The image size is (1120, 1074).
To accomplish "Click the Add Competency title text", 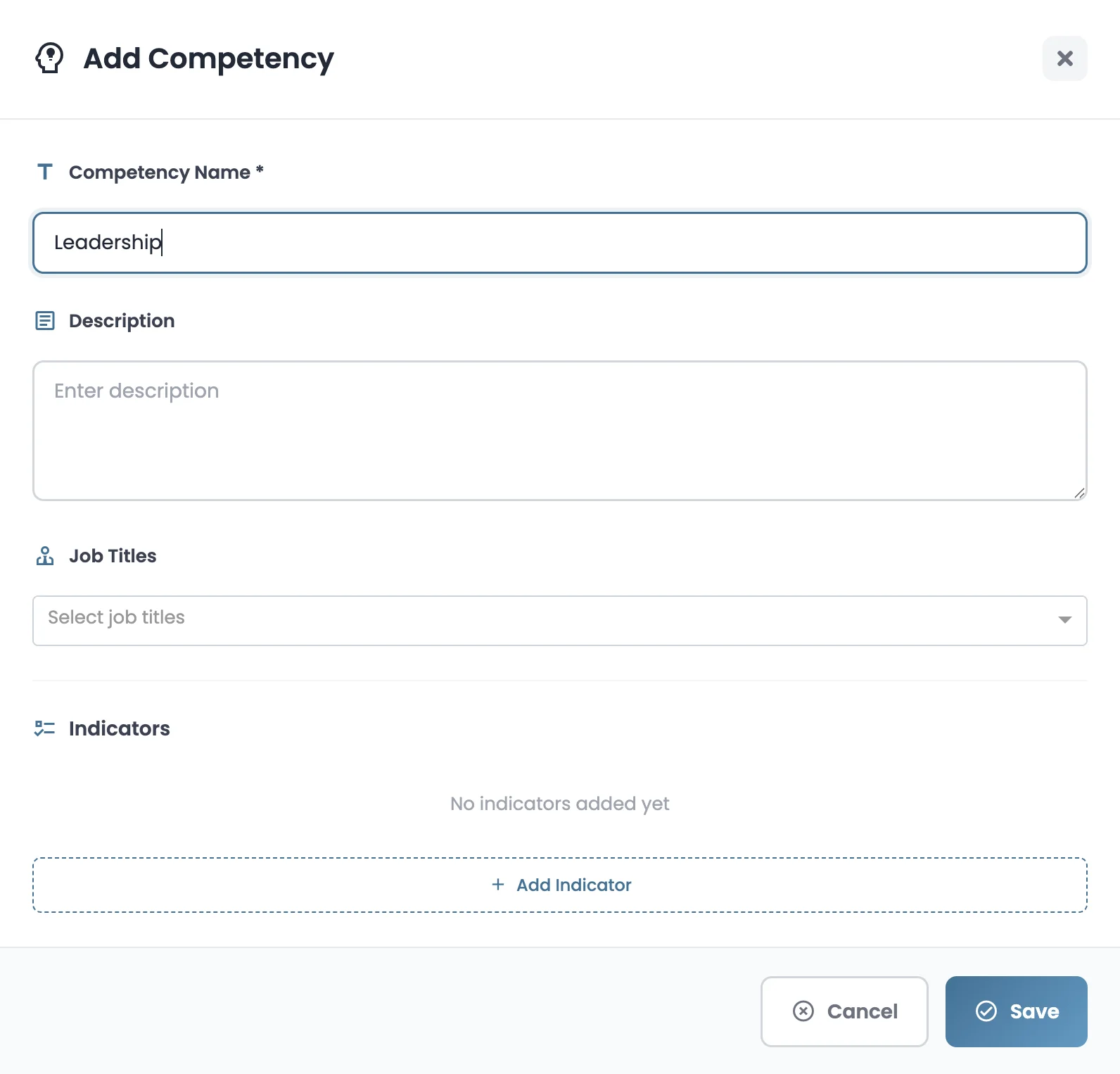I will tap(208, 58).
